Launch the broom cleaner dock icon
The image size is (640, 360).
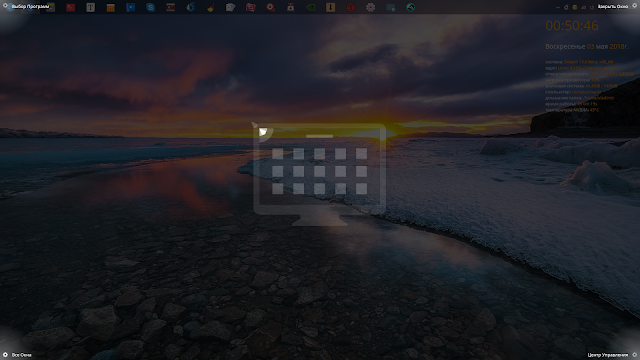coord(211,7)
